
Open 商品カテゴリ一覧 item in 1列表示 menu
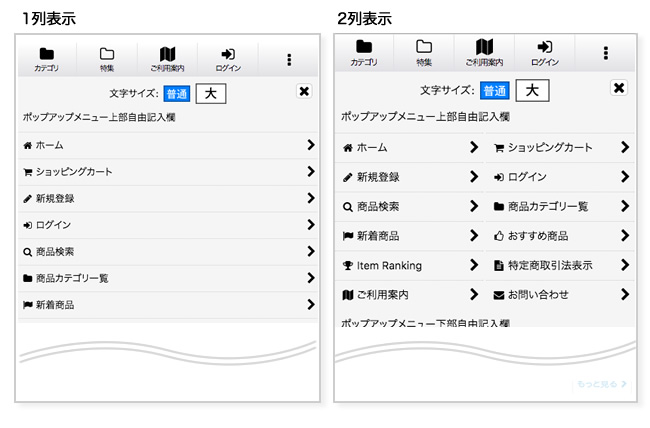point(167,278)
